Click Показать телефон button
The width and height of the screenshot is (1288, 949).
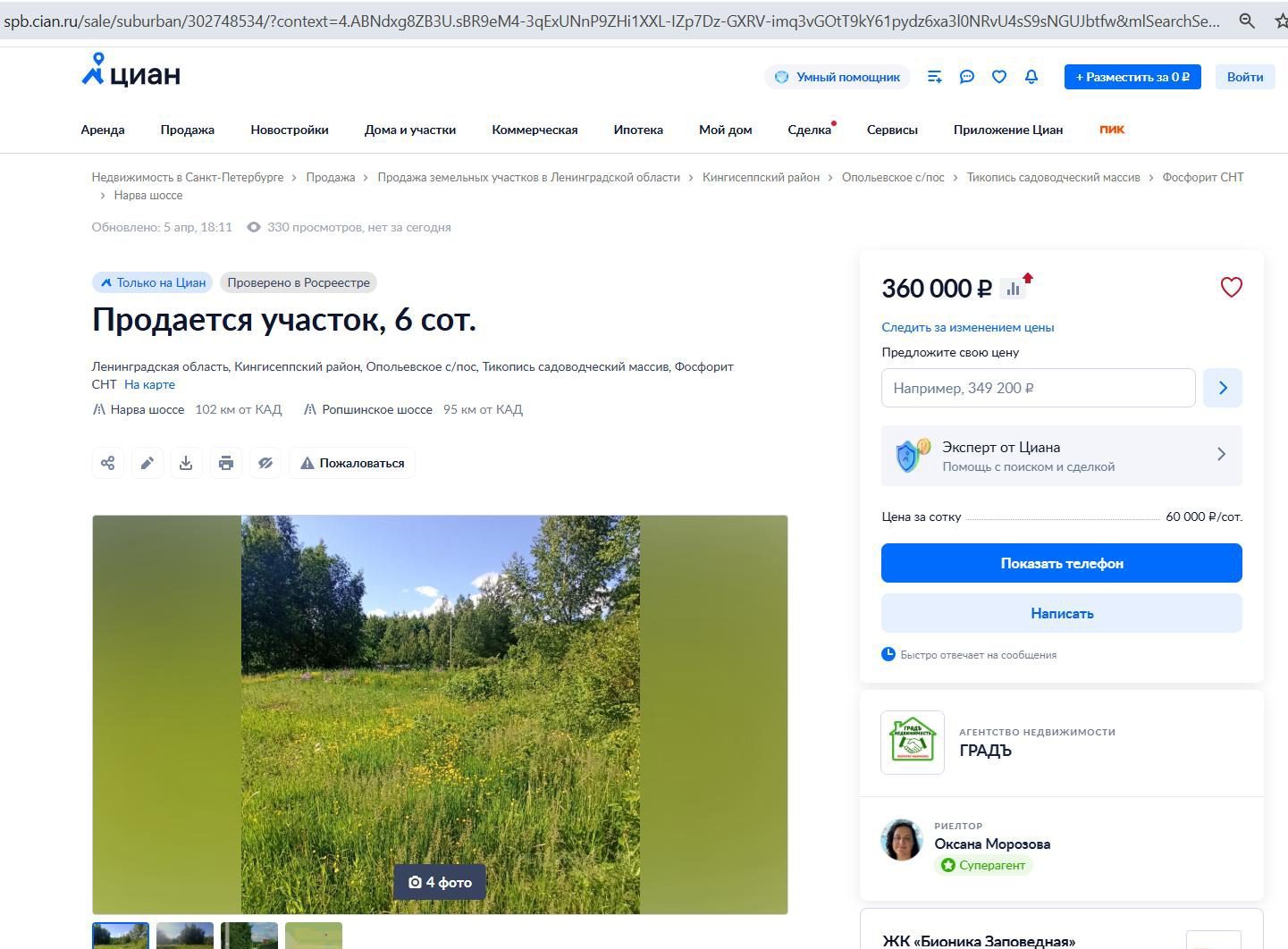click(x=1062, y=563)
